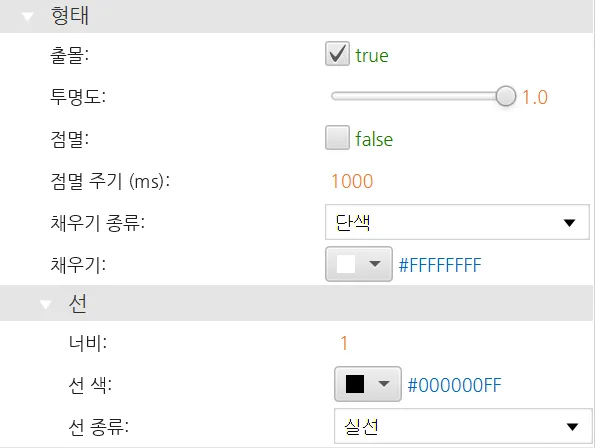The width and height of the screenshot is (595, 448).
Task: Click the #FFFFFFFF fill hex value
Action: click(x=440, y=265)
